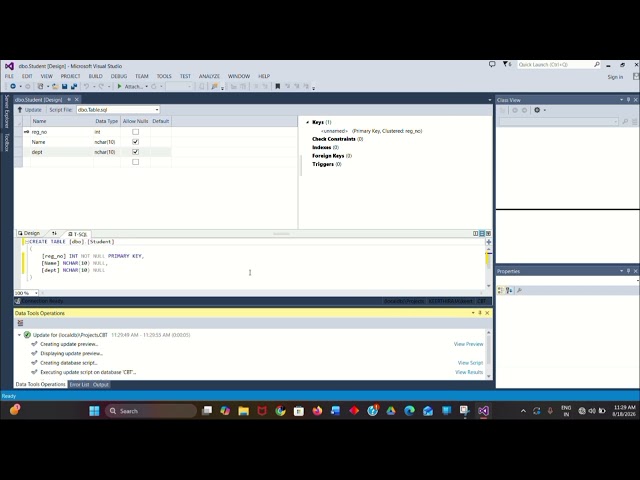The image size is (640, 480).
Task: Open the DEBUG menu
Action: click(x=119, y=76)
